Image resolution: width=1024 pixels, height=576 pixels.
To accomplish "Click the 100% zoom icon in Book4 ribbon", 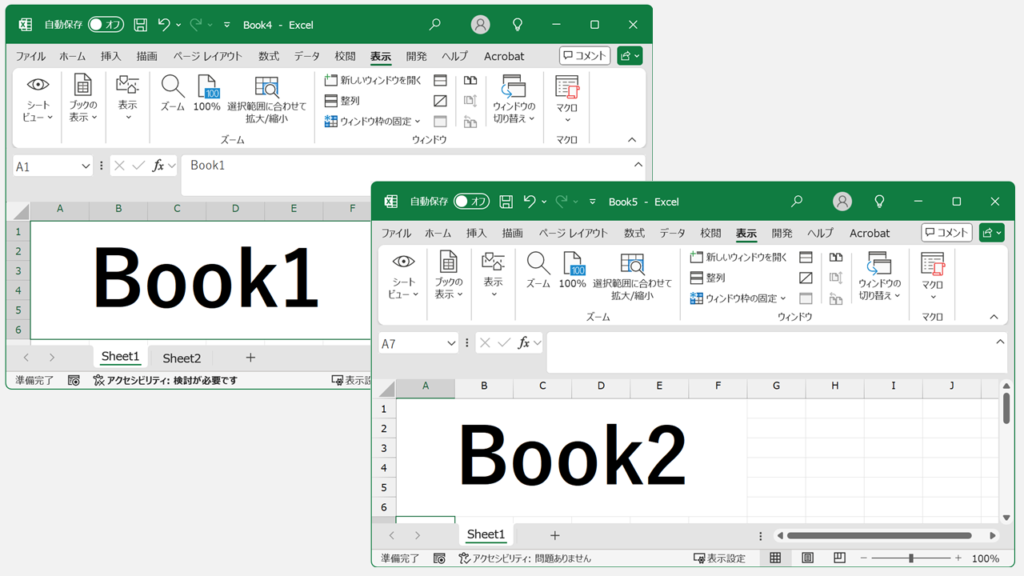I will tap(207, 88).
